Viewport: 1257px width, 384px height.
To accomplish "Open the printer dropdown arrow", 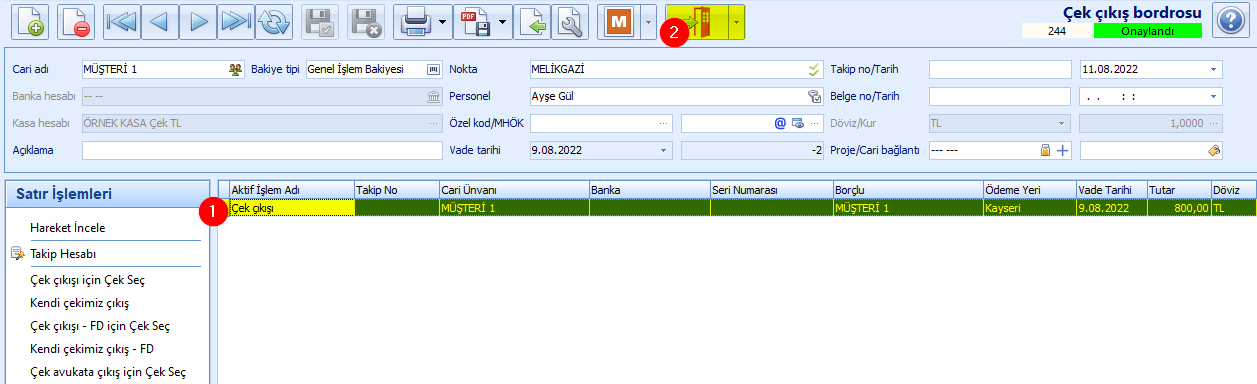I will point(442,21).
